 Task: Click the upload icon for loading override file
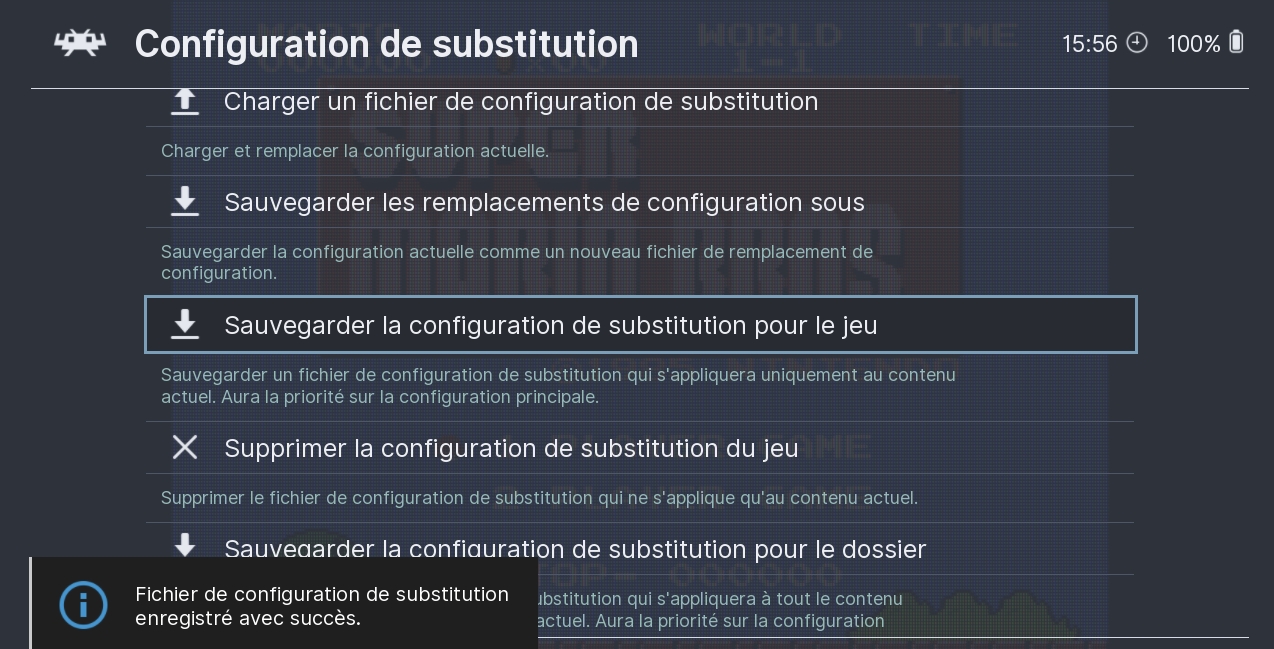pyautogui.click(x=185, y=101)
